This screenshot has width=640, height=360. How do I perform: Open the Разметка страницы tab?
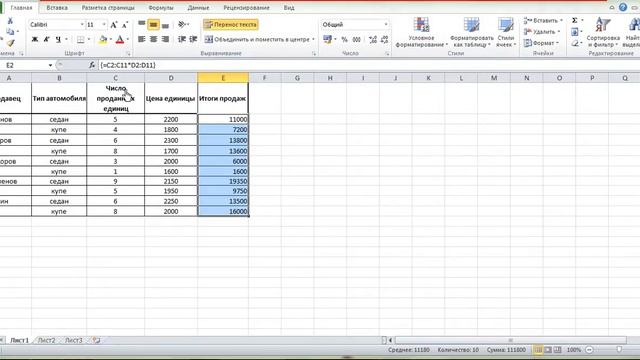coord(108,8)
